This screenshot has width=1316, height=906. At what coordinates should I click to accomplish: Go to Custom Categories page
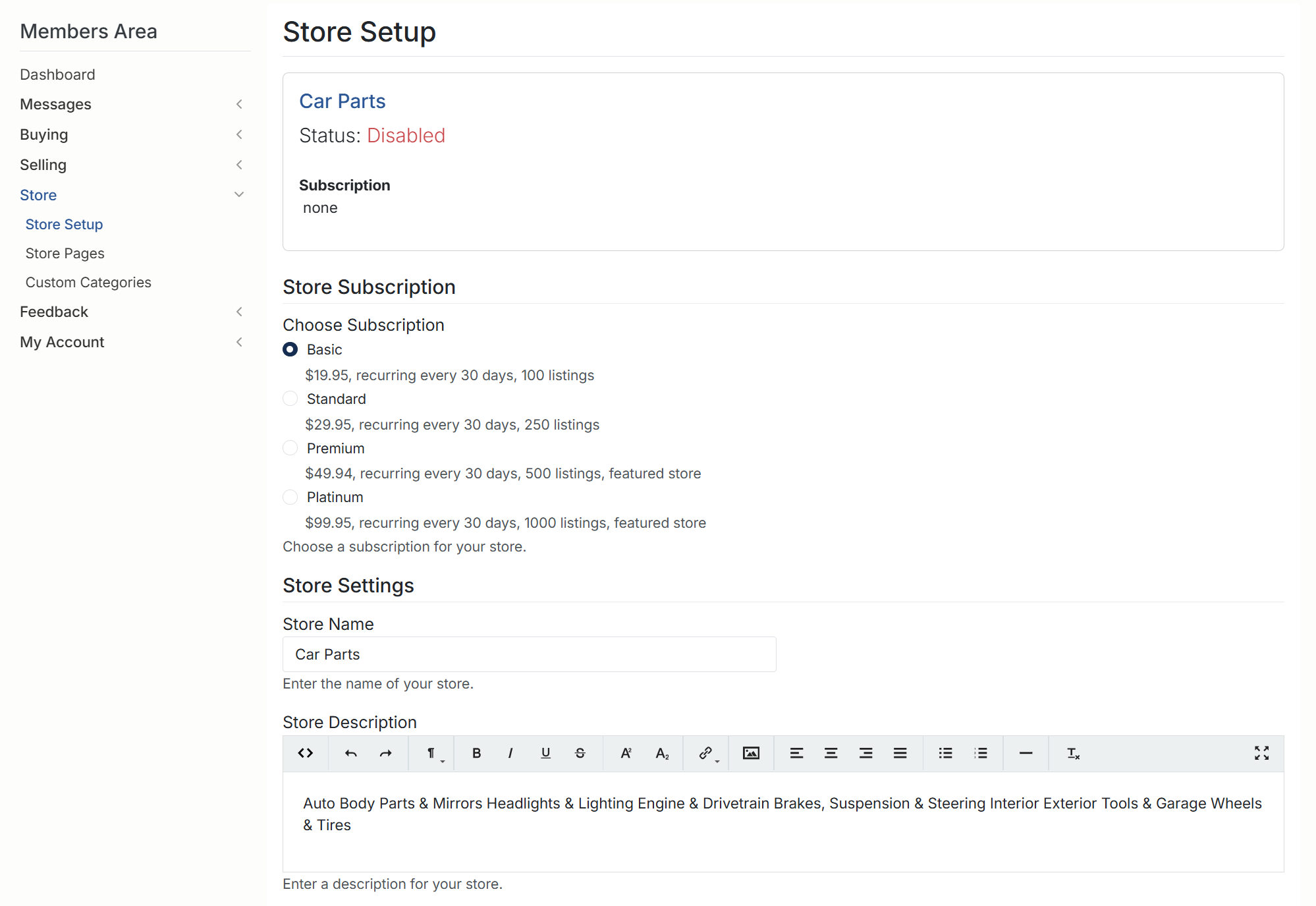click(x=88, y=282)
